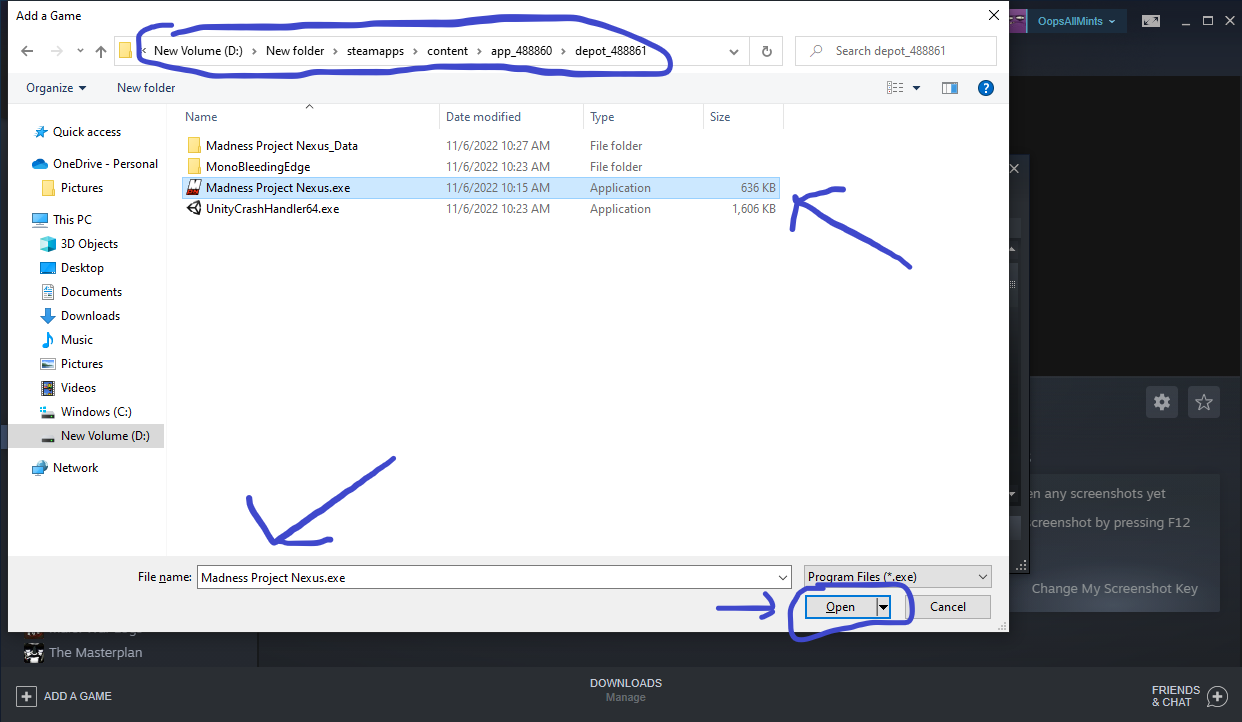Enter Steam Big Picture mode icon
This screenshot has width=1242, height=722.
pyautogui.click(x=1151, y=21)
